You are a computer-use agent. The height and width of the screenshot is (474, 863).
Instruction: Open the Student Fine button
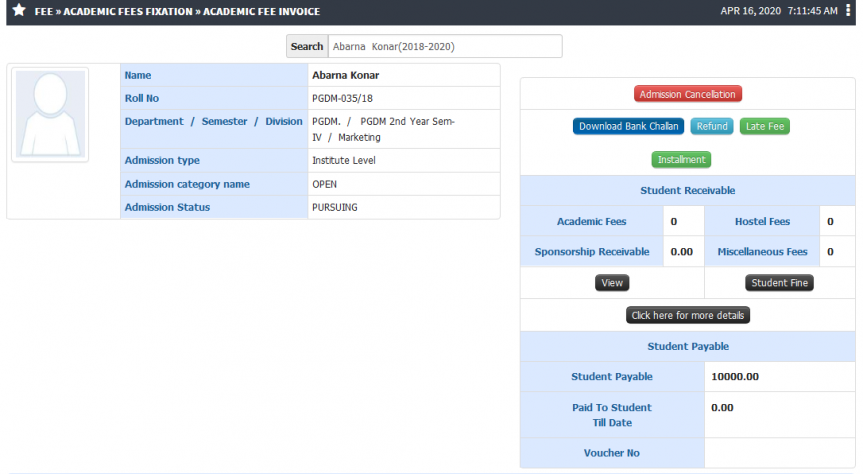[x=779, y=283]
